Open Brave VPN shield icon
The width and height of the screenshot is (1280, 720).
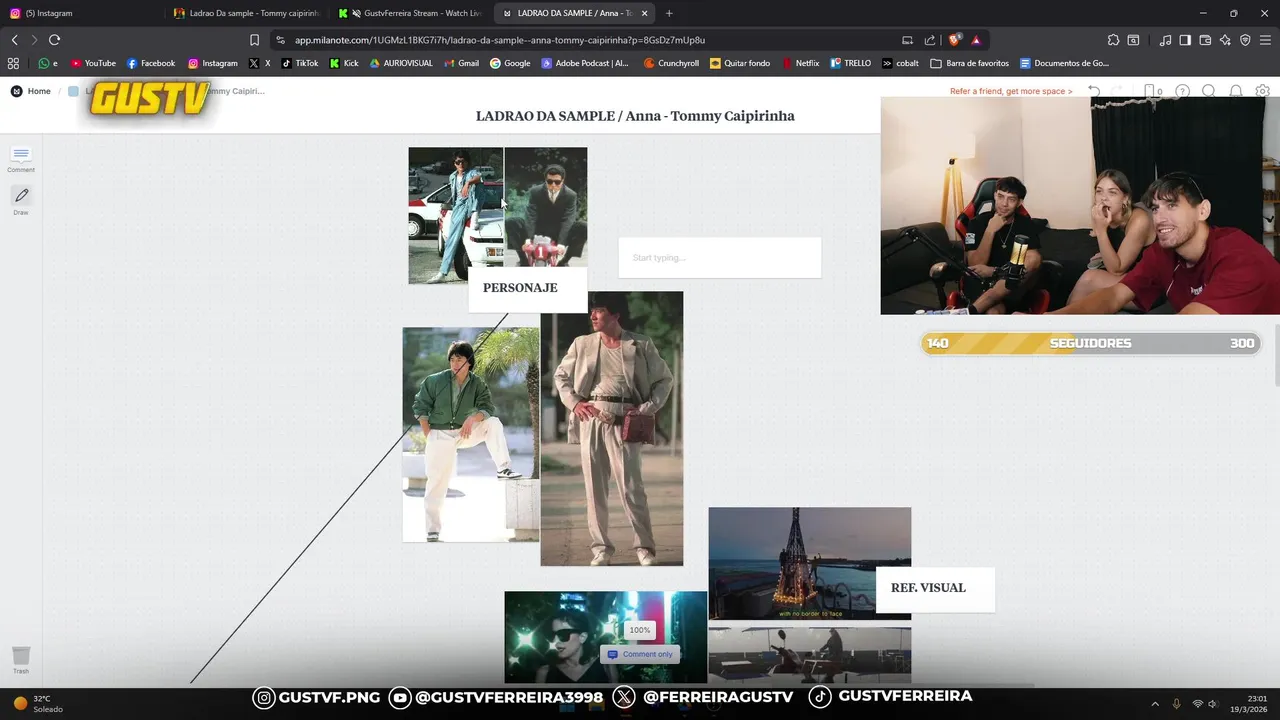tap(1245, 40)
